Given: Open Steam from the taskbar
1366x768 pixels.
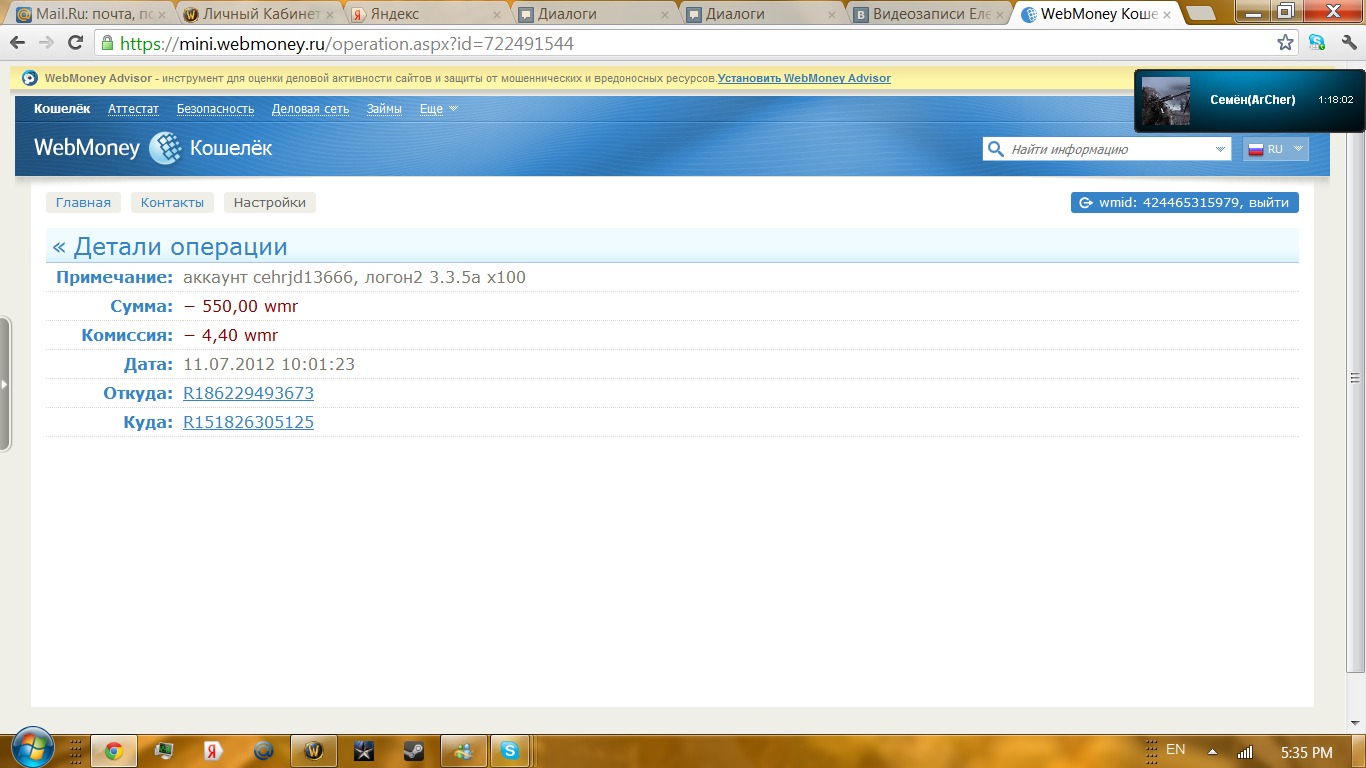Looking at the screenshot, I should 411,751.
